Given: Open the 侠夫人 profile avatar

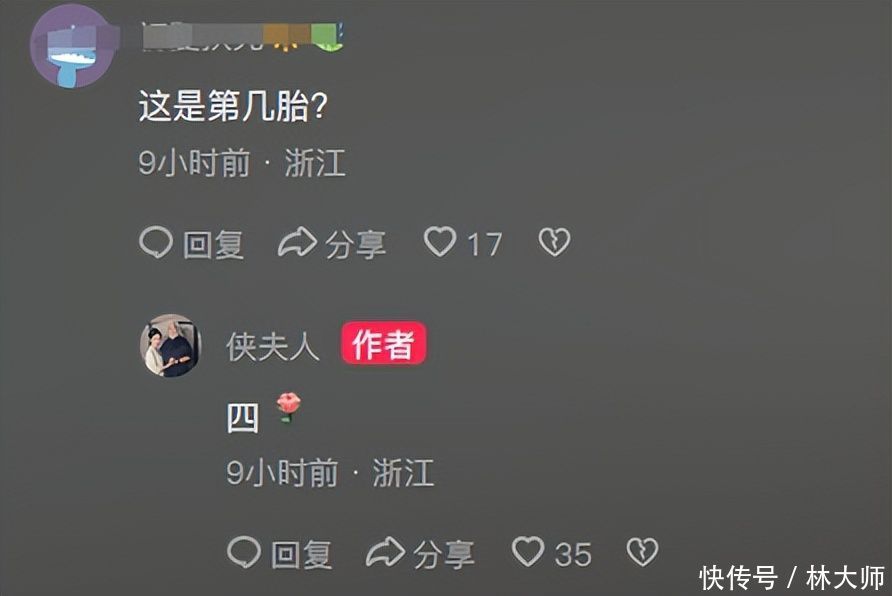Looking at the screenshot, I should click(x=171, y=345).
